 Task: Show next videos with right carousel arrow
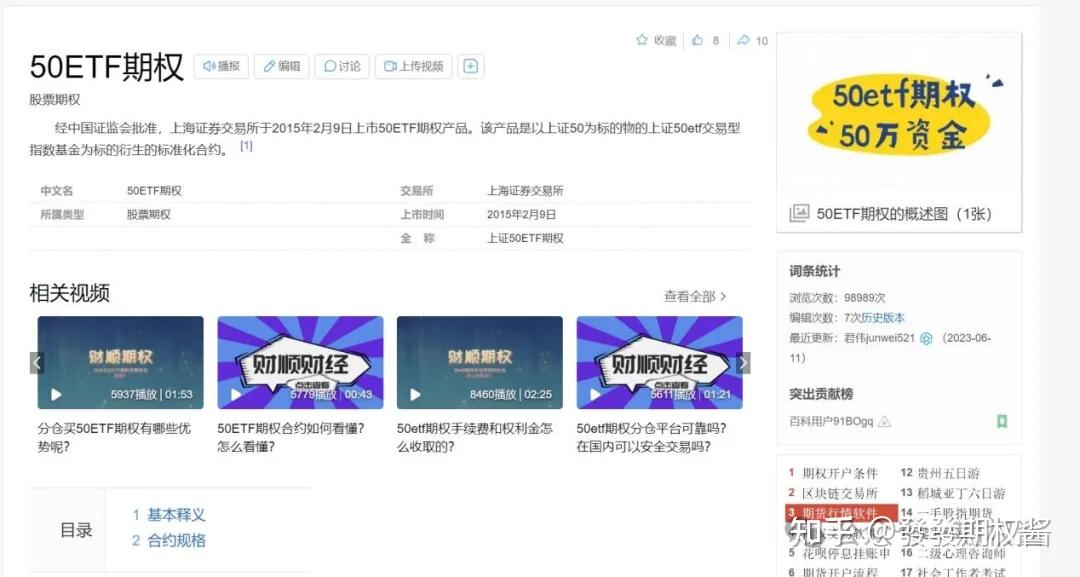743,362
